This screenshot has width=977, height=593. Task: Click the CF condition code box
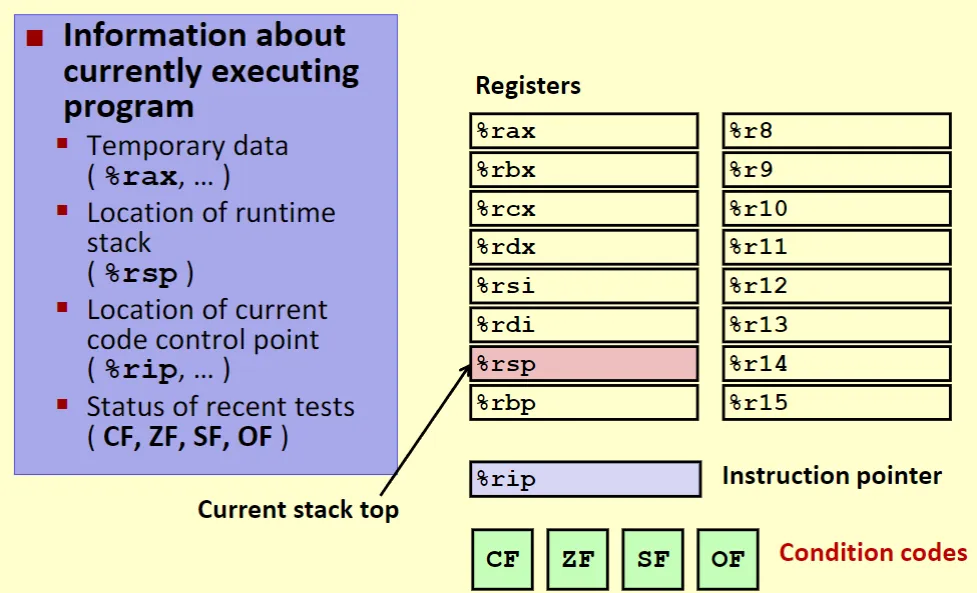point(503,559)
